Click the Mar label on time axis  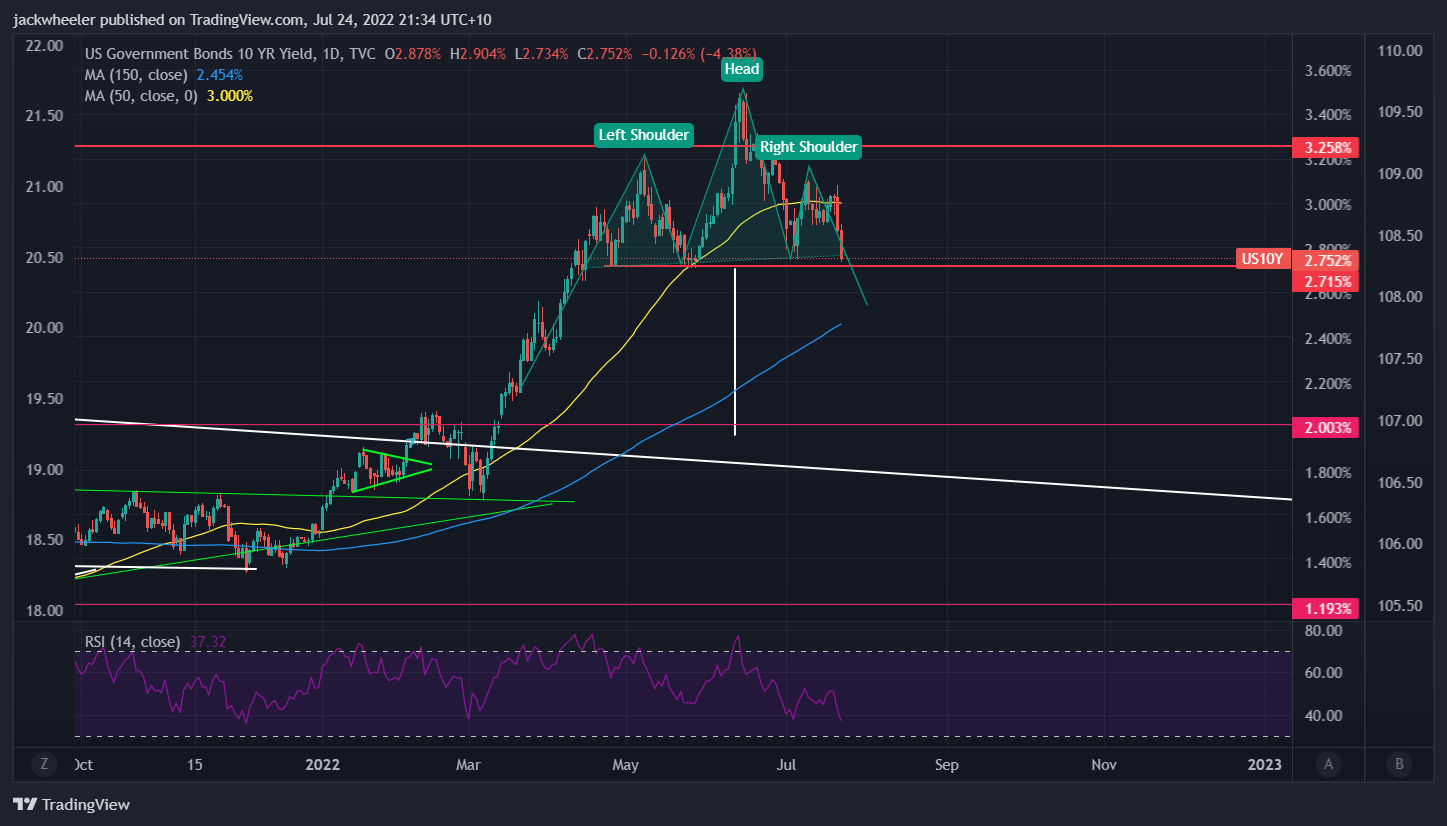point(469,765)
